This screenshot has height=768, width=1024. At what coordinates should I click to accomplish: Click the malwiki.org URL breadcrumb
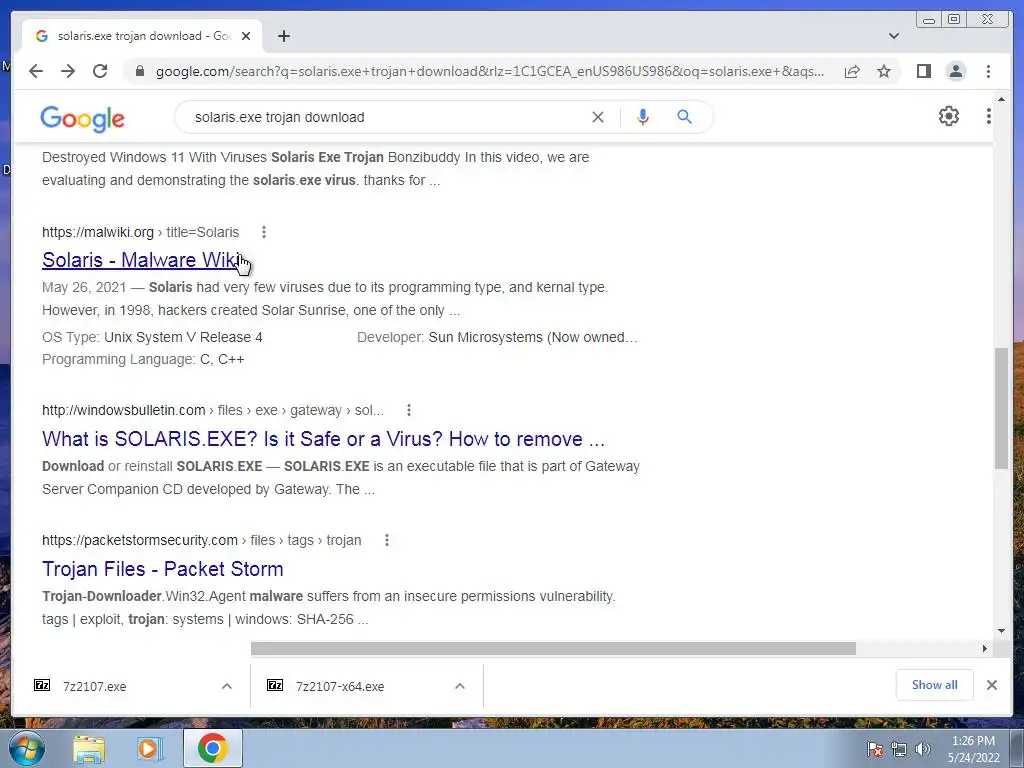point(140,232)
